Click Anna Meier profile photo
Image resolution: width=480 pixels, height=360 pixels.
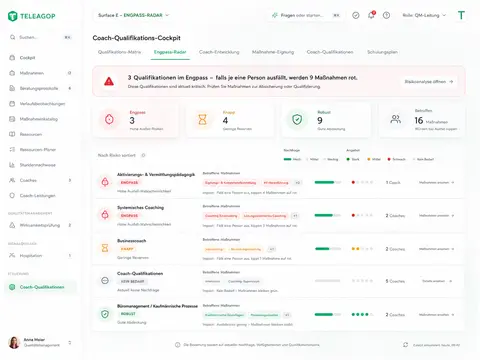click(x=14, y=342)
